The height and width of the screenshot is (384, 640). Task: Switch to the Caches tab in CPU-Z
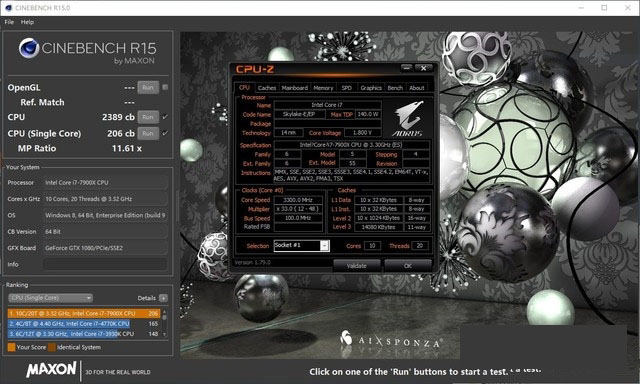tap(267, 88)
